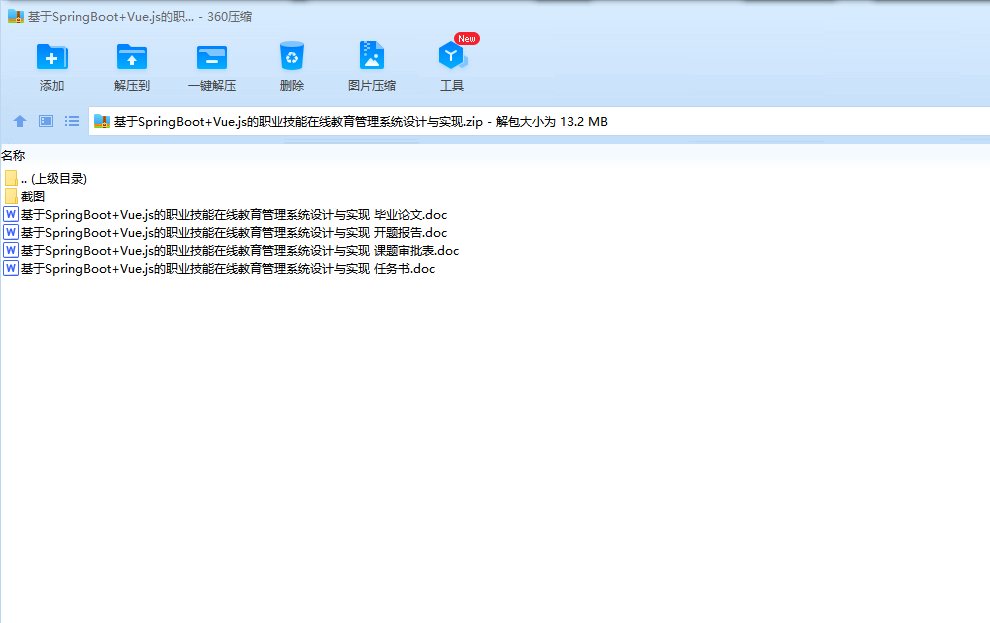The height and width of the screenshot is (623, 990).
Task: Sort by the 名称 column header
Action: (x=13, y=155)
